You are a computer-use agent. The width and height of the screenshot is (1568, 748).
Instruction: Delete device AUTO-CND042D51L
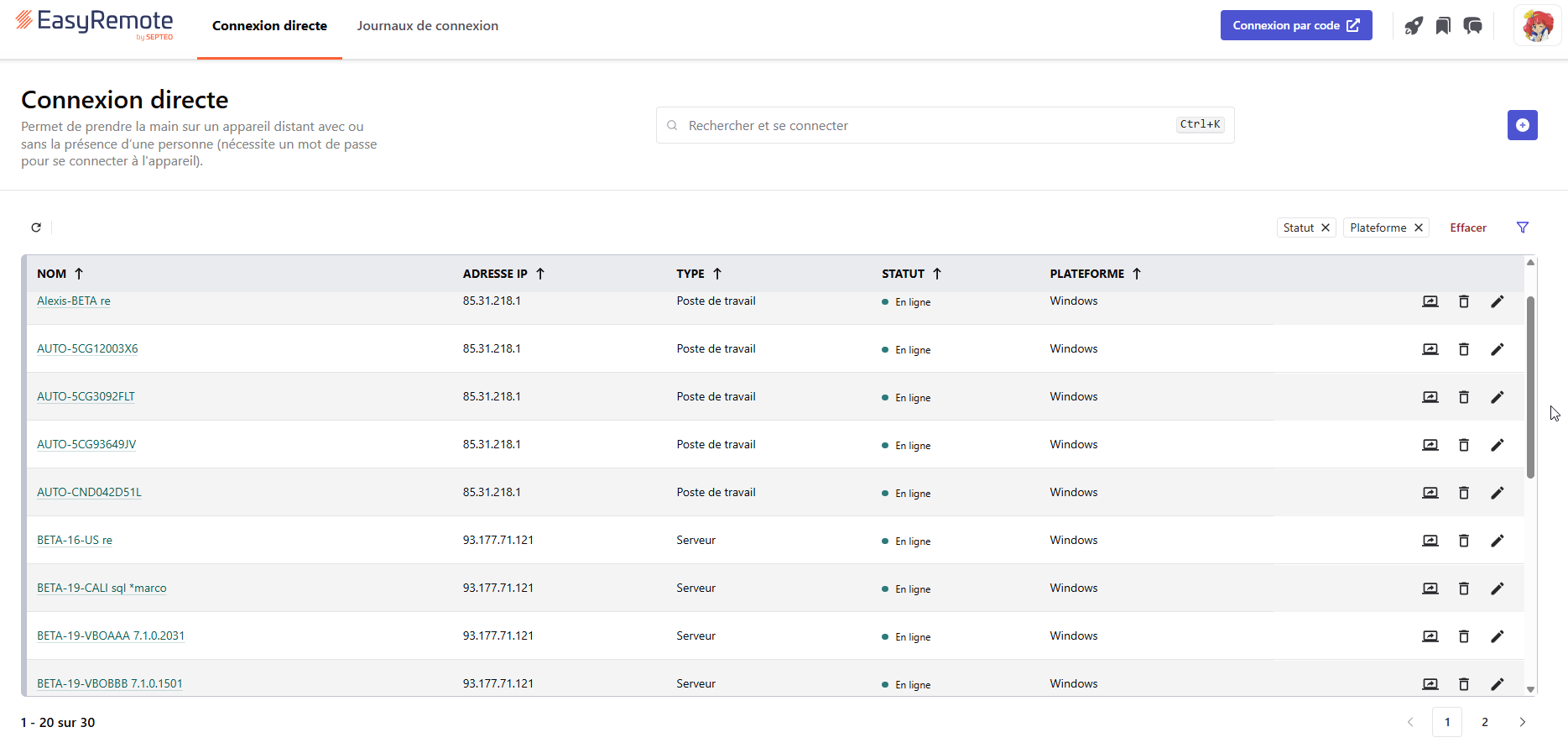coord(1464,493)
